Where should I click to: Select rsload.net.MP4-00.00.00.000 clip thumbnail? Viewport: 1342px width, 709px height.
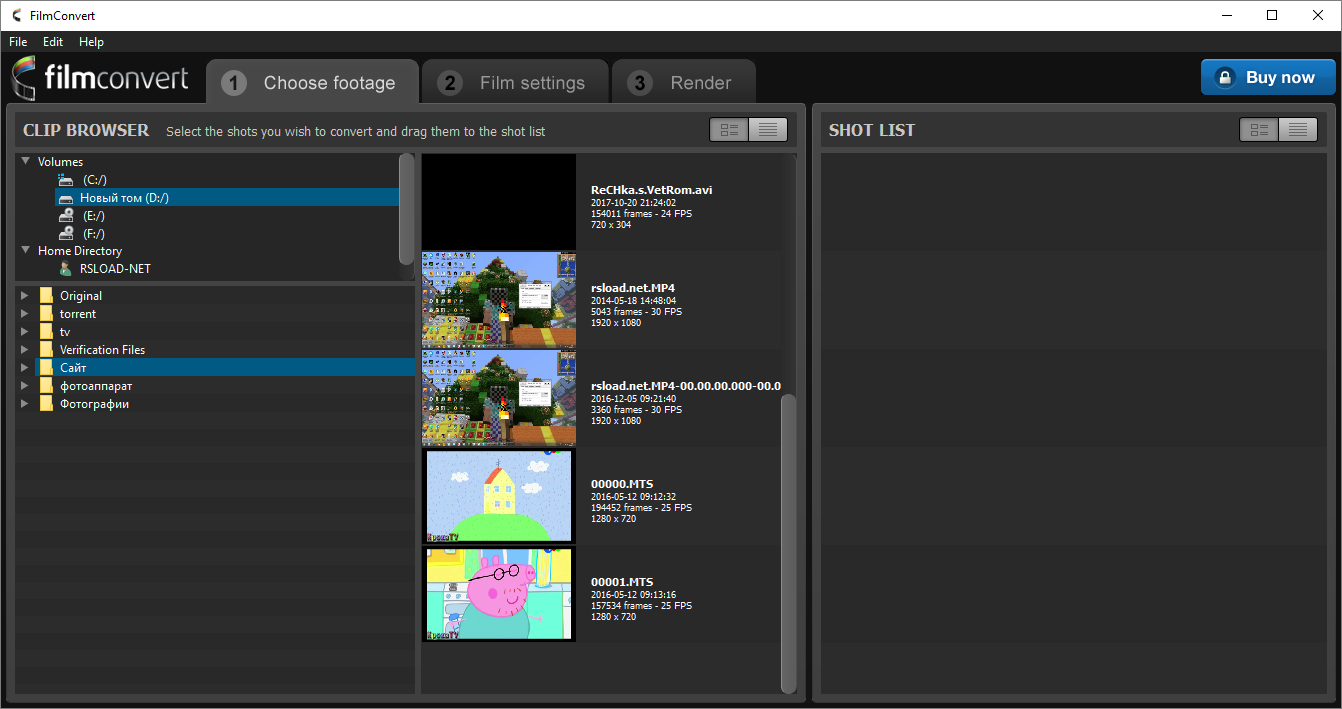click(499, 398)
